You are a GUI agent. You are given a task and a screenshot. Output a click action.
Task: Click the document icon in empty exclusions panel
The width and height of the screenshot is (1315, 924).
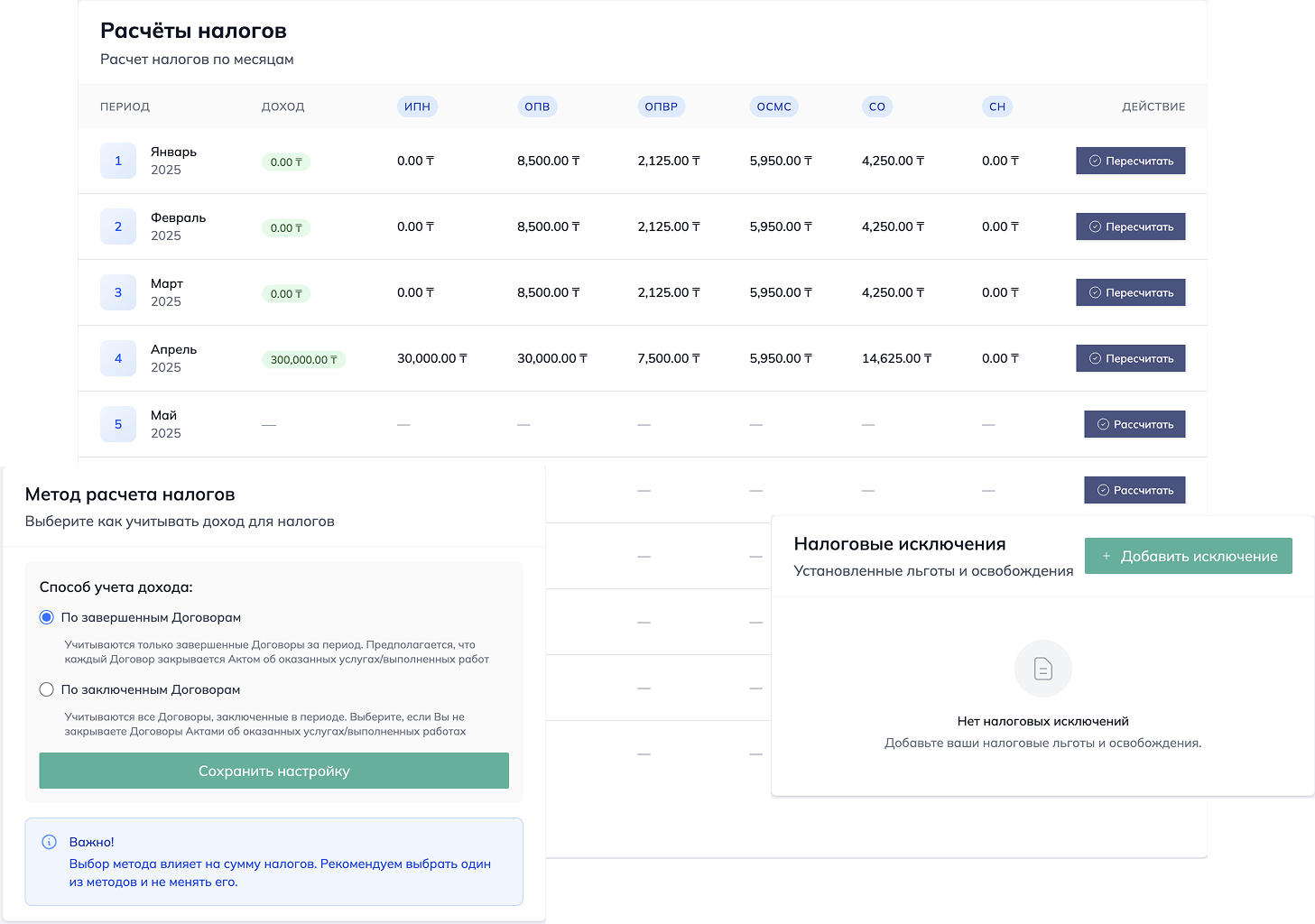pyautogui.click(x=1042, y=669)
